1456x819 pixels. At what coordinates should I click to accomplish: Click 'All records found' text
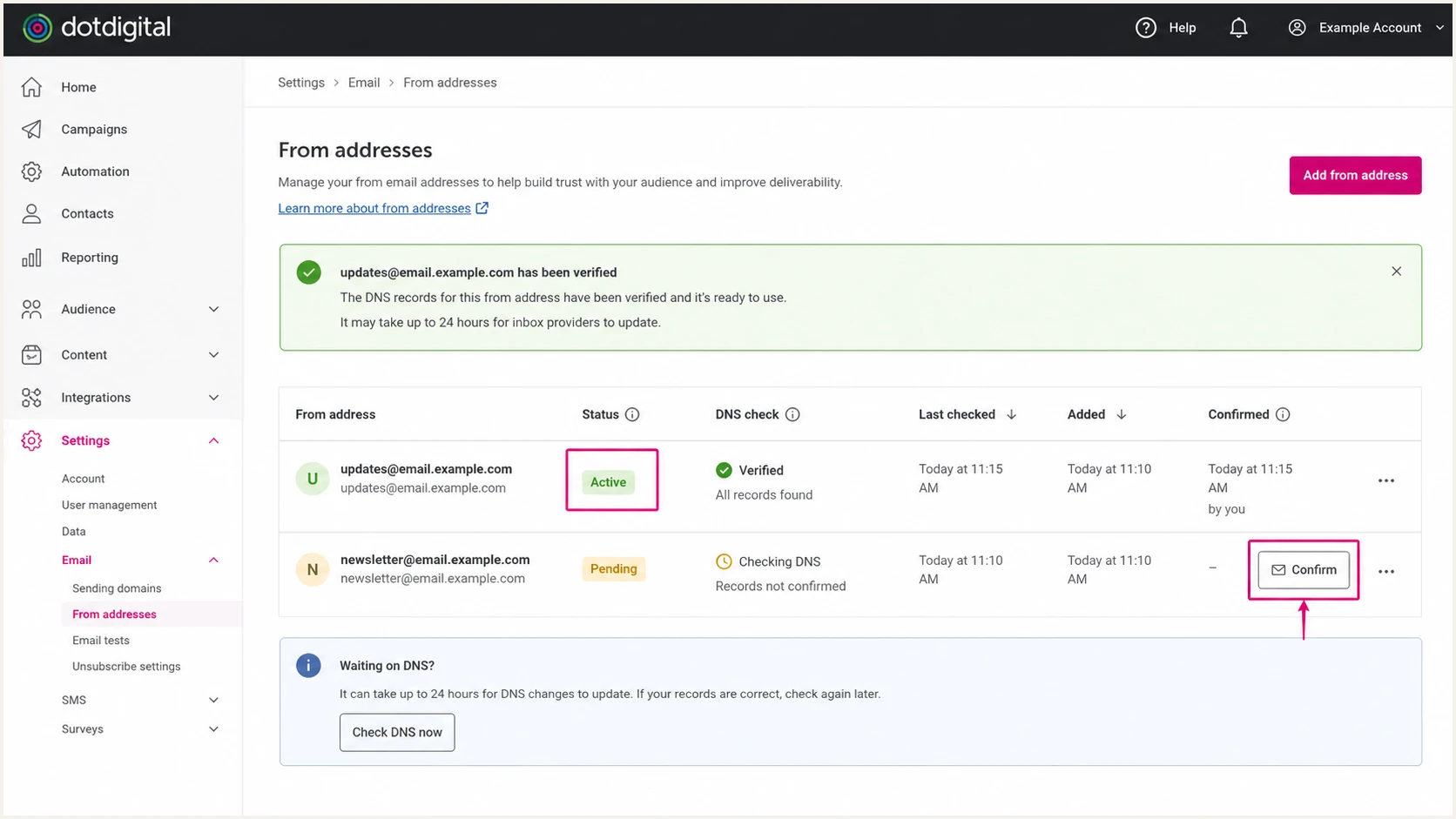764,494
